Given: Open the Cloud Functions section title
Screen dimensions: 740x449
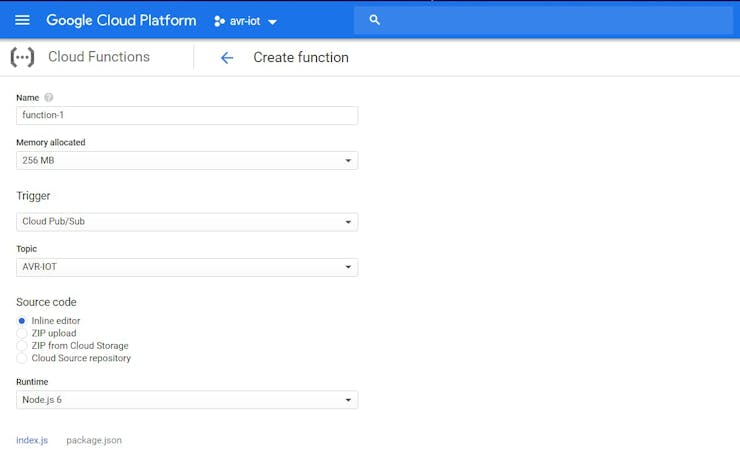Looking at the screenshot, I should (99, 57).
